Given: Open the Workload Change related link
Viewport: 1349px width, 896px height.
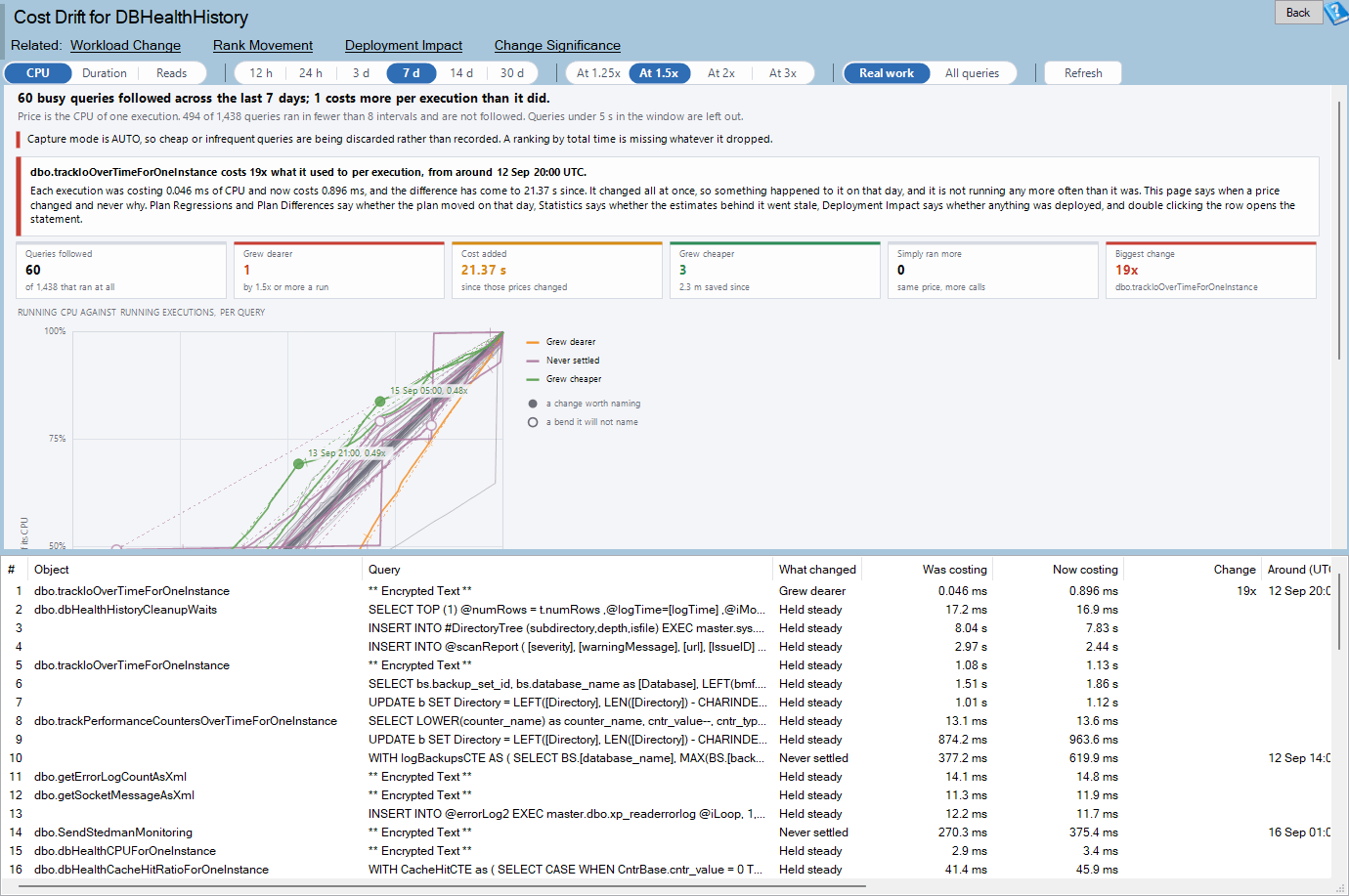Looking at the screenshot, I should coord(125,45).
